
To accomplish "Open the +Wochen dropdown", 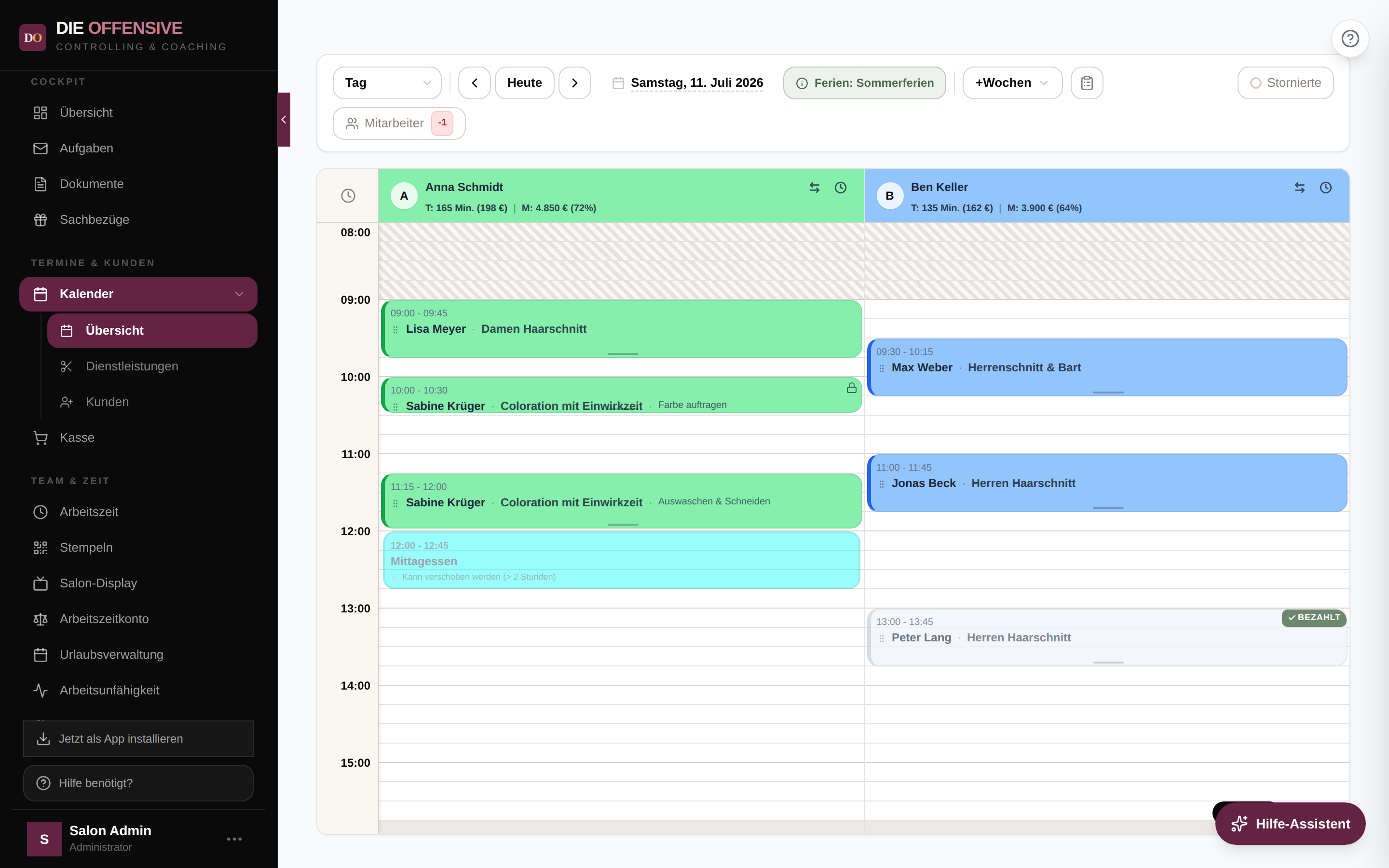I will 1012,82.
